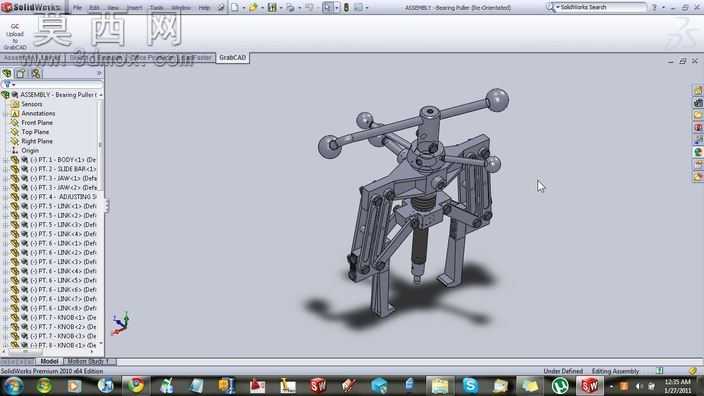Open the Insert menu

click(x=134, y=8)
